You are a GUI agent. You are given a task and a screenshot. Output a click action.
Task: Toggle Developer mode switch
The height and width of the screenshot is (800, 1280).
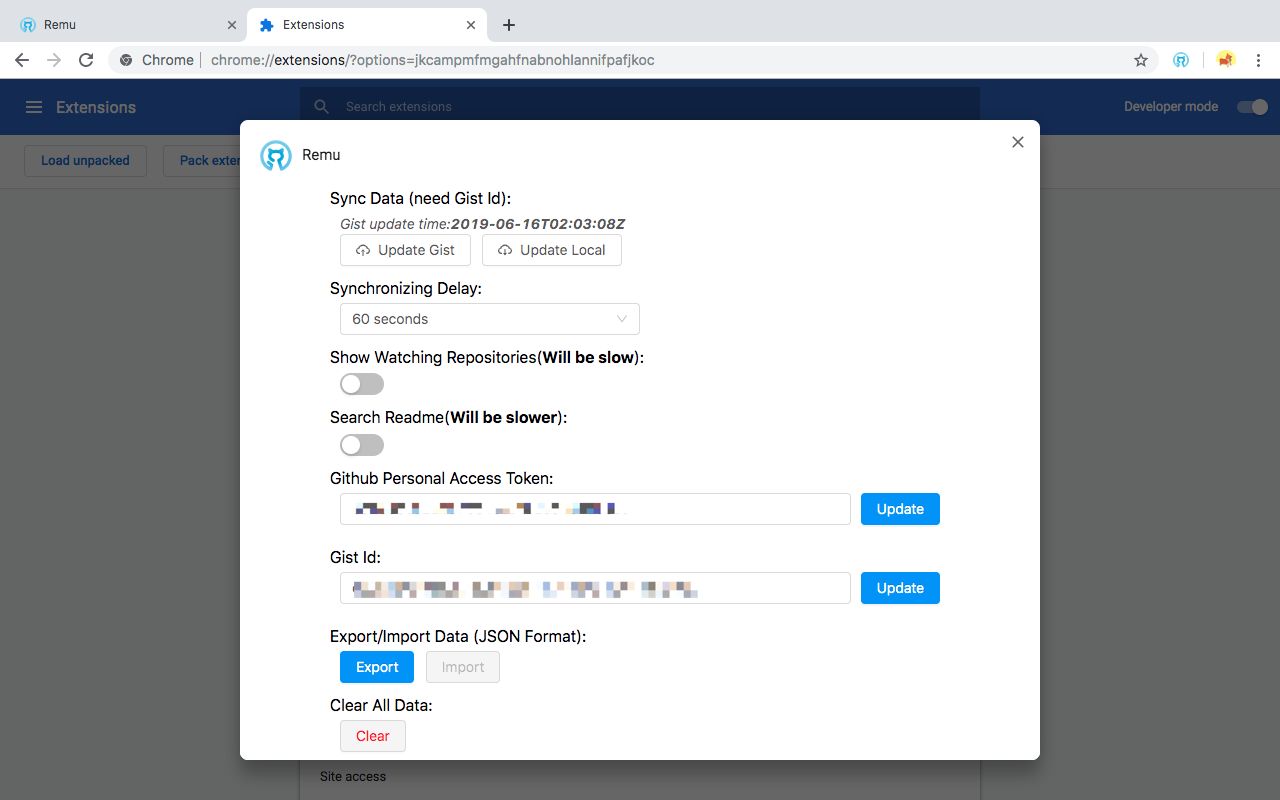[1252, 107]
